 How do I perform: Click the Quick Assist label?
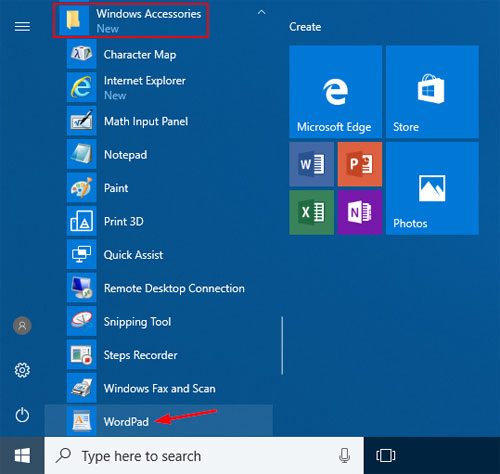click(x=133, y=255)
